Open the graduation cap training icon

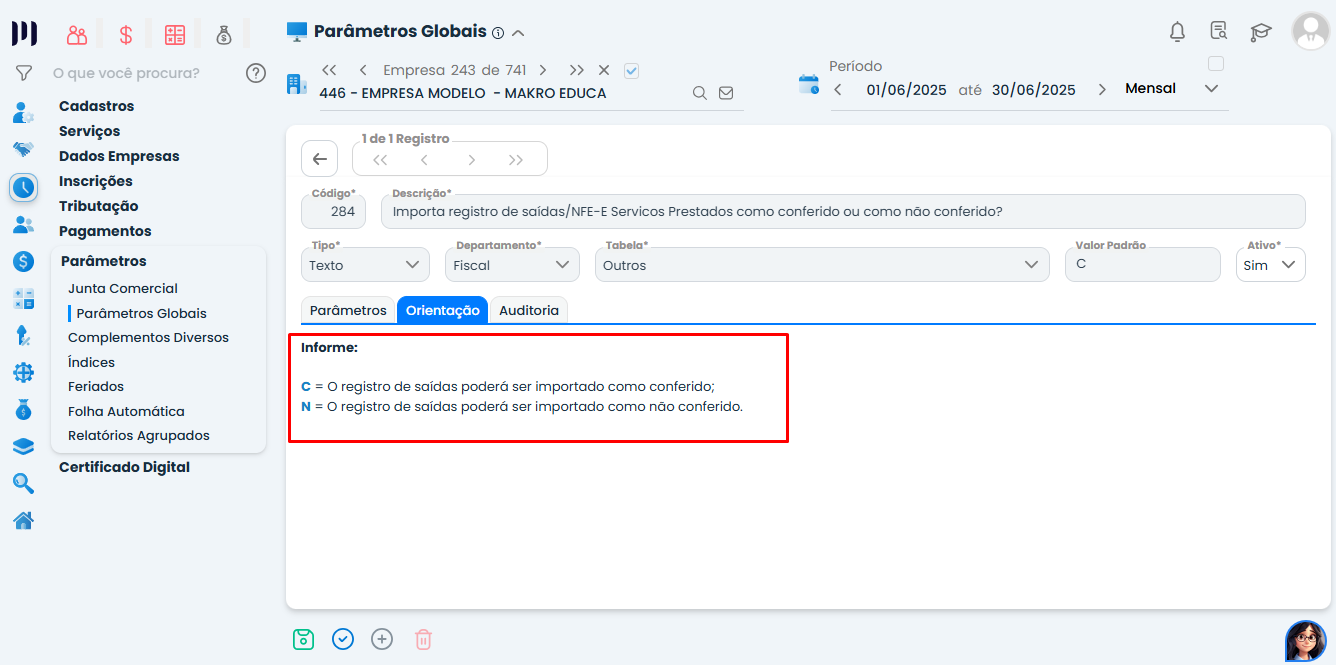[1260, 32]
